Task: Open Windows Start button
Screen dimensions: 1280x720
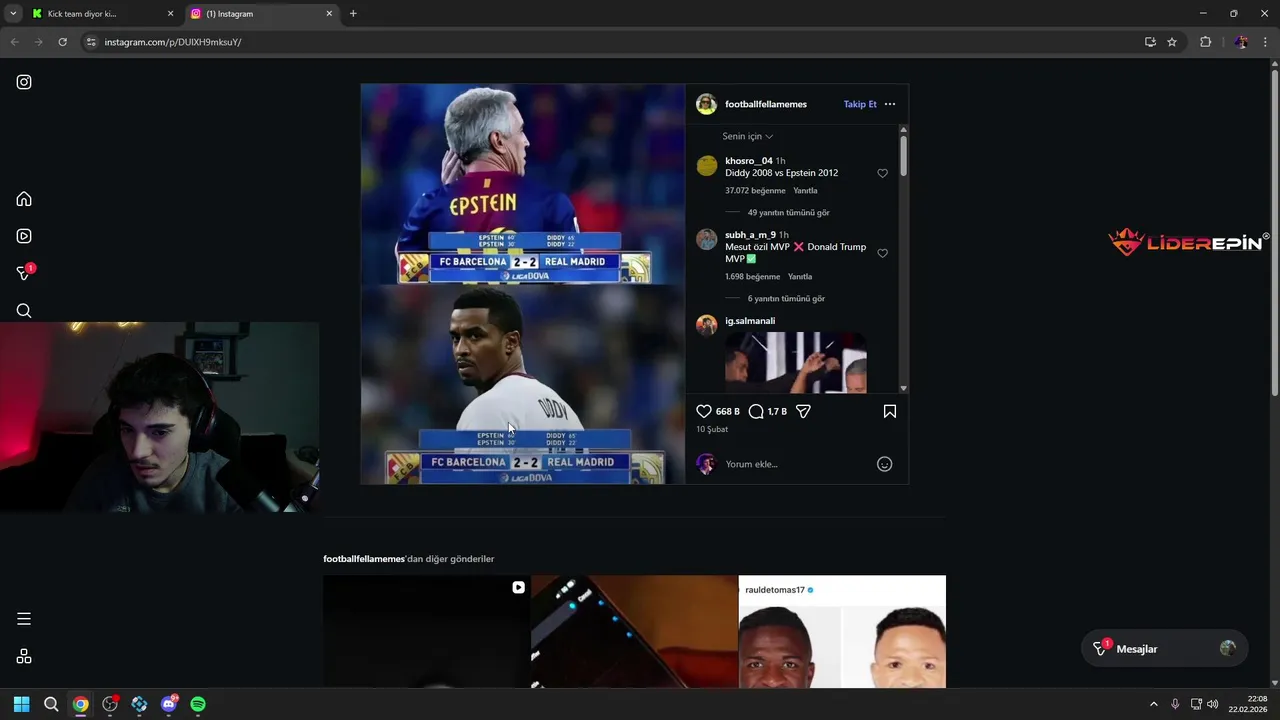Action: [21, 704]
